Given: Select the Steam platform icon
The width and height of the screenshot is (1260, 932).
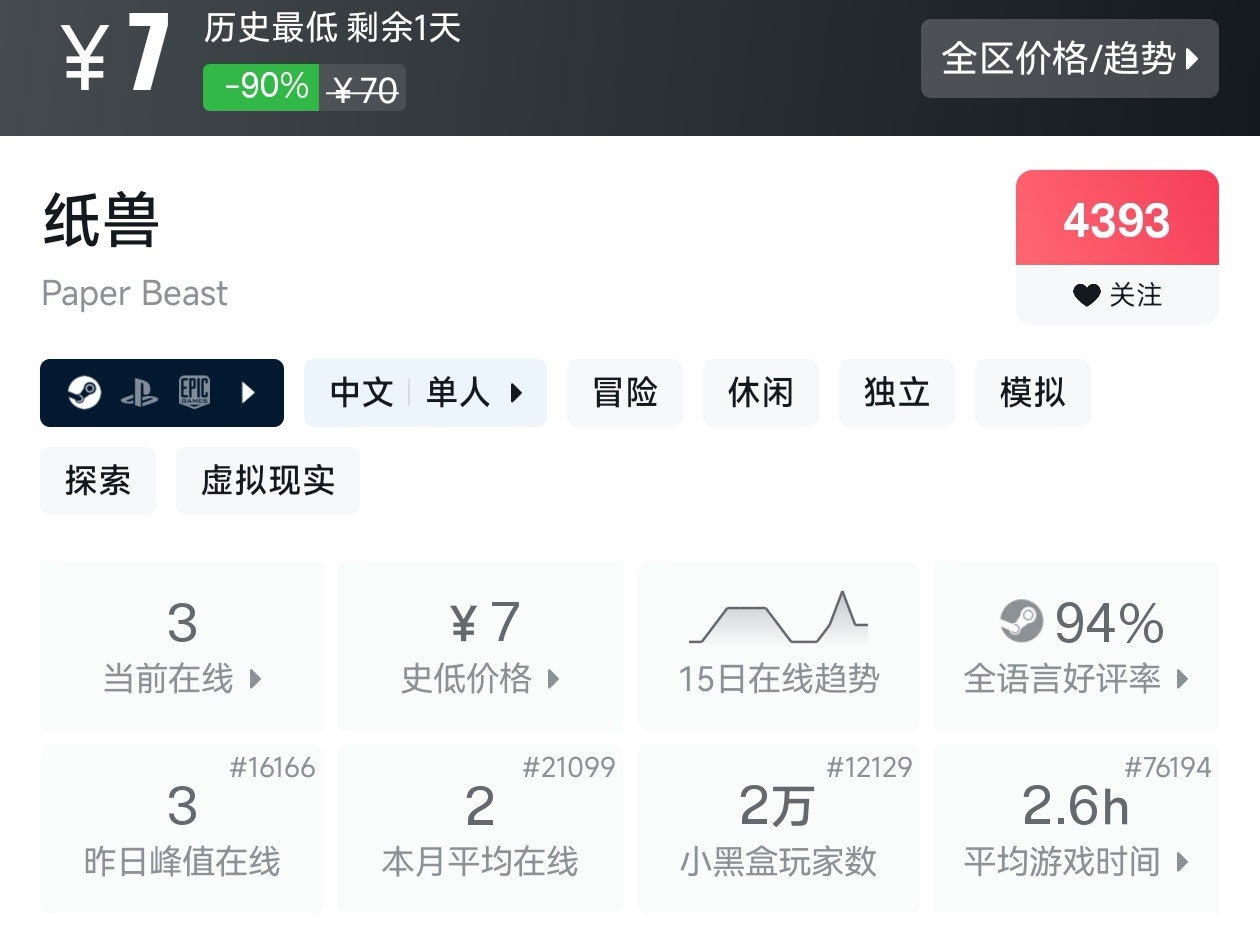Looking at the screenshot, I should (x=84, y=393).
